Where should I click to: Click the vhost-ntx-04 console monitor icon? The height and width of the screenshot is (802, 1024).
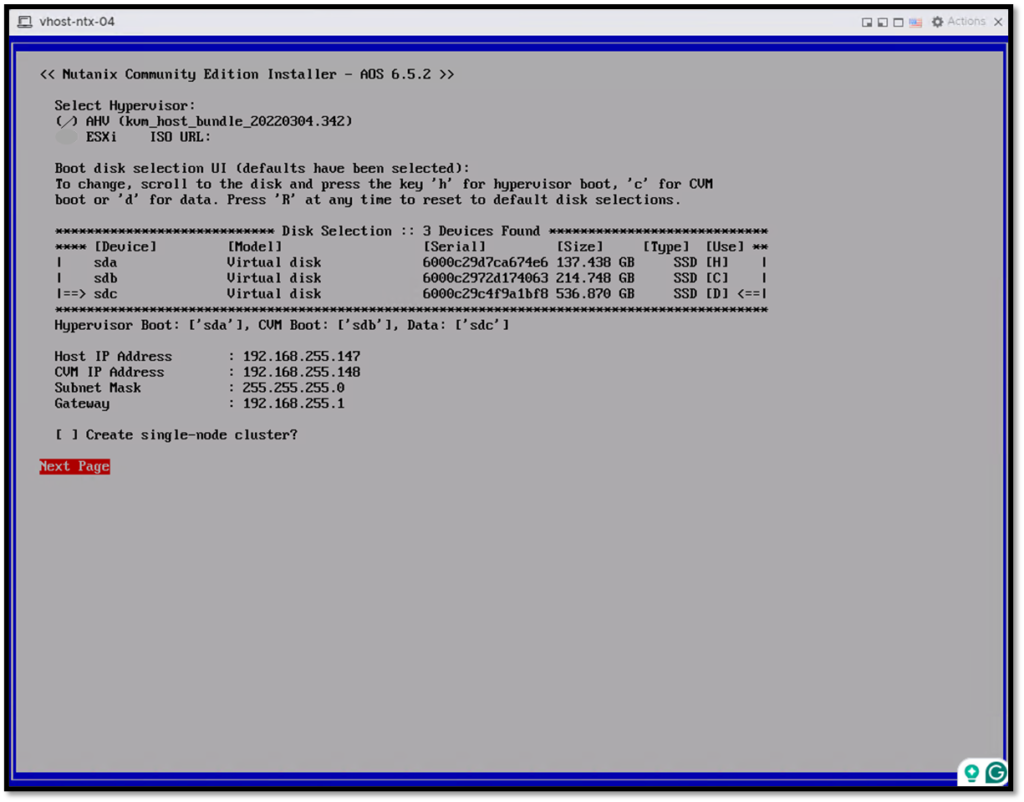(25, 21)
